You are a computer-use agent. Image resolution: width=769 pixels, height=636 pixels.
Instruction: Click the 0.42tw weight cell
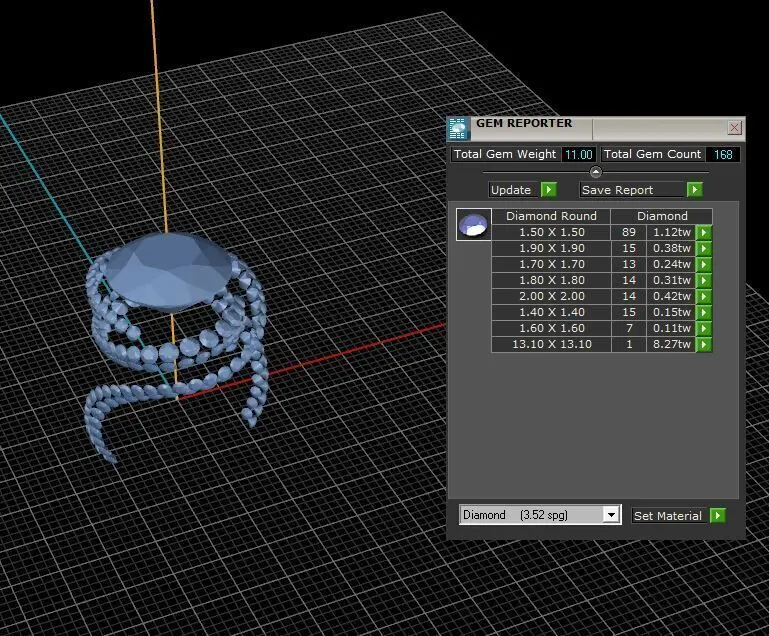[x=671, y=296]
